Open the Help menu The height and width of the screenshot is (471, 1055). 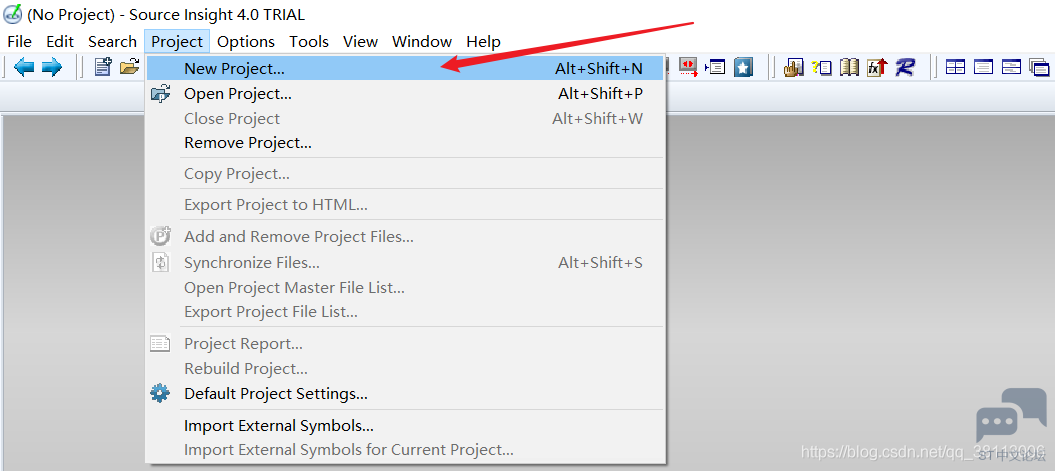tap(483, 41)
